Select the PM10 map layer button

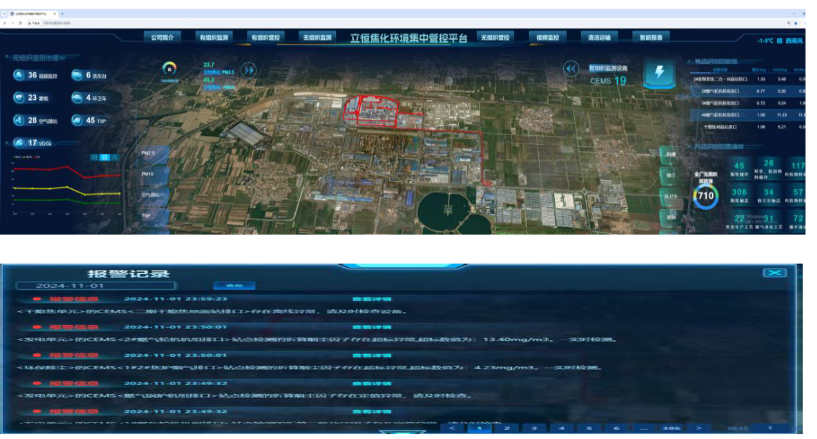tap(154, 174)
